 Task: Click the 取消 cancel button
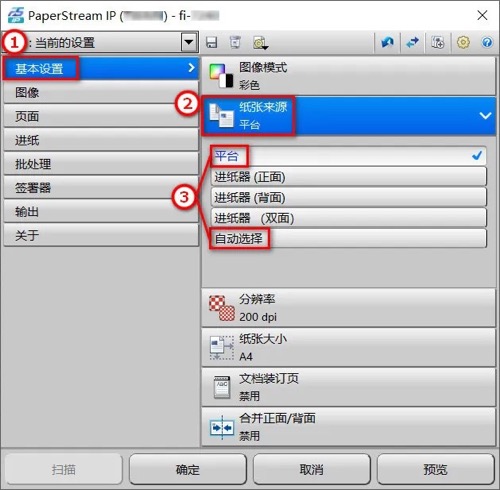click(x=312, y=469)
